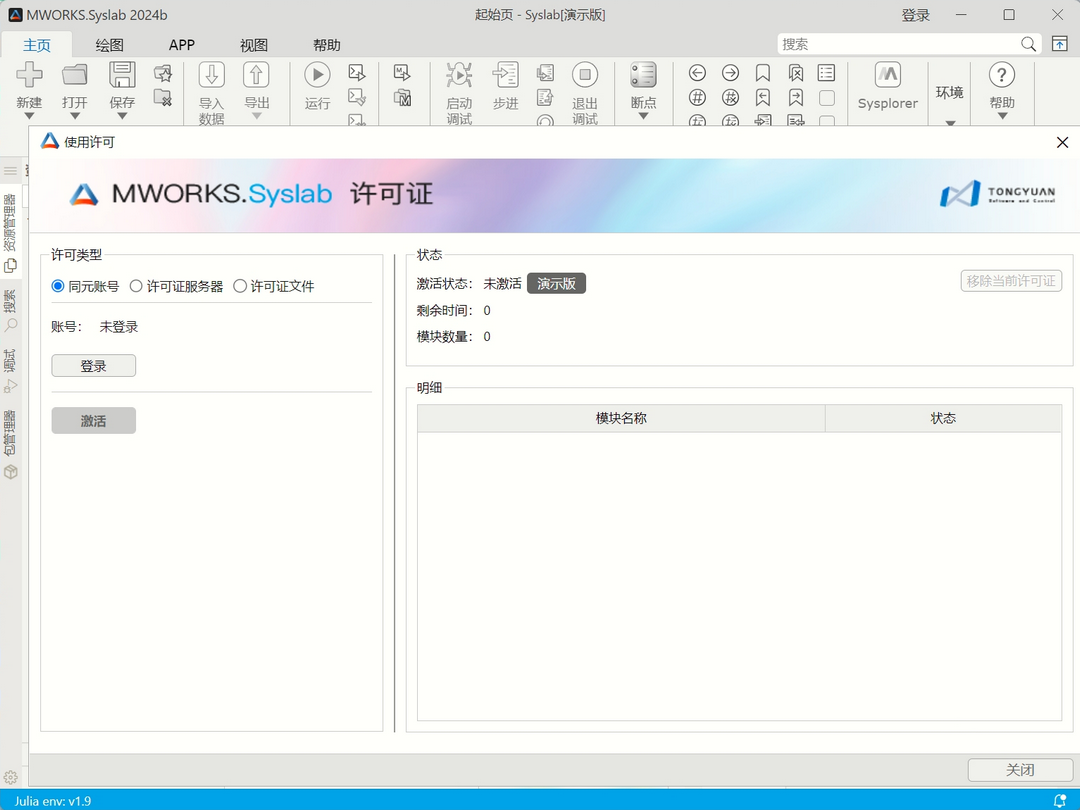Switch to the 视图 ribbon tab
1080x810 pixels.
[253, 45]
